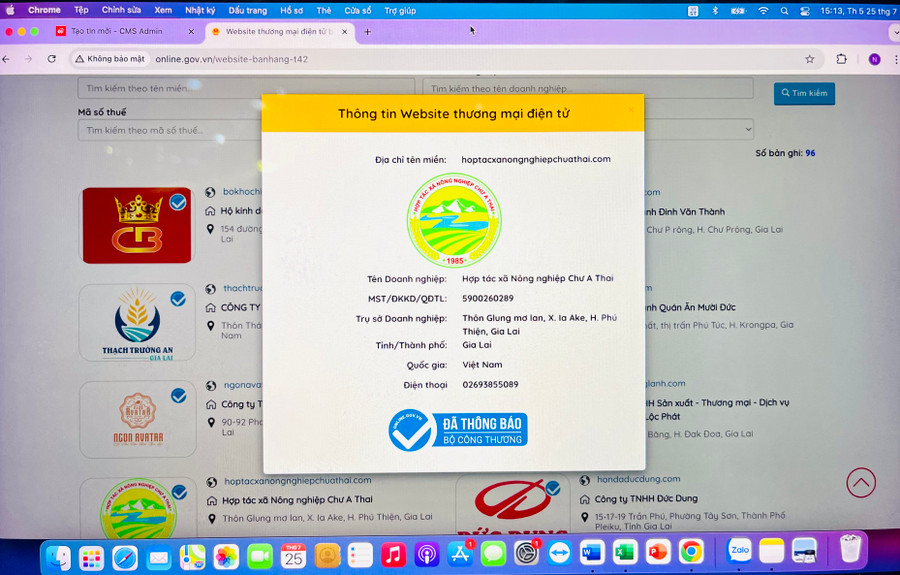Open hoptacxanongnghiepchuathai.com listing link
This screenshot has width=900, height=575.
(x=297, y=480)
